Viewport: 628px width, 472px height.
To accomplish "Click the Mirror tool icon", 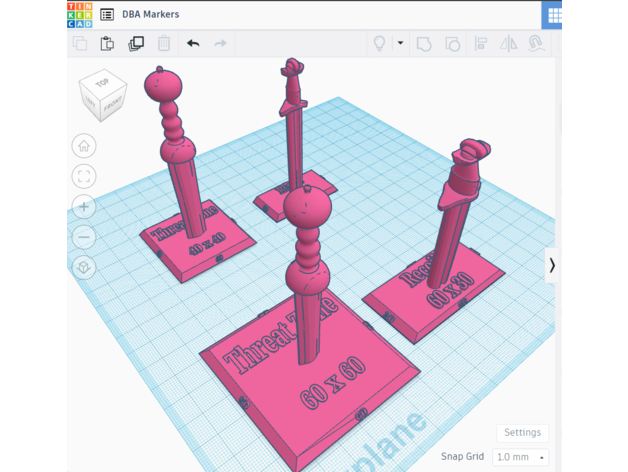I will point(508,44).
